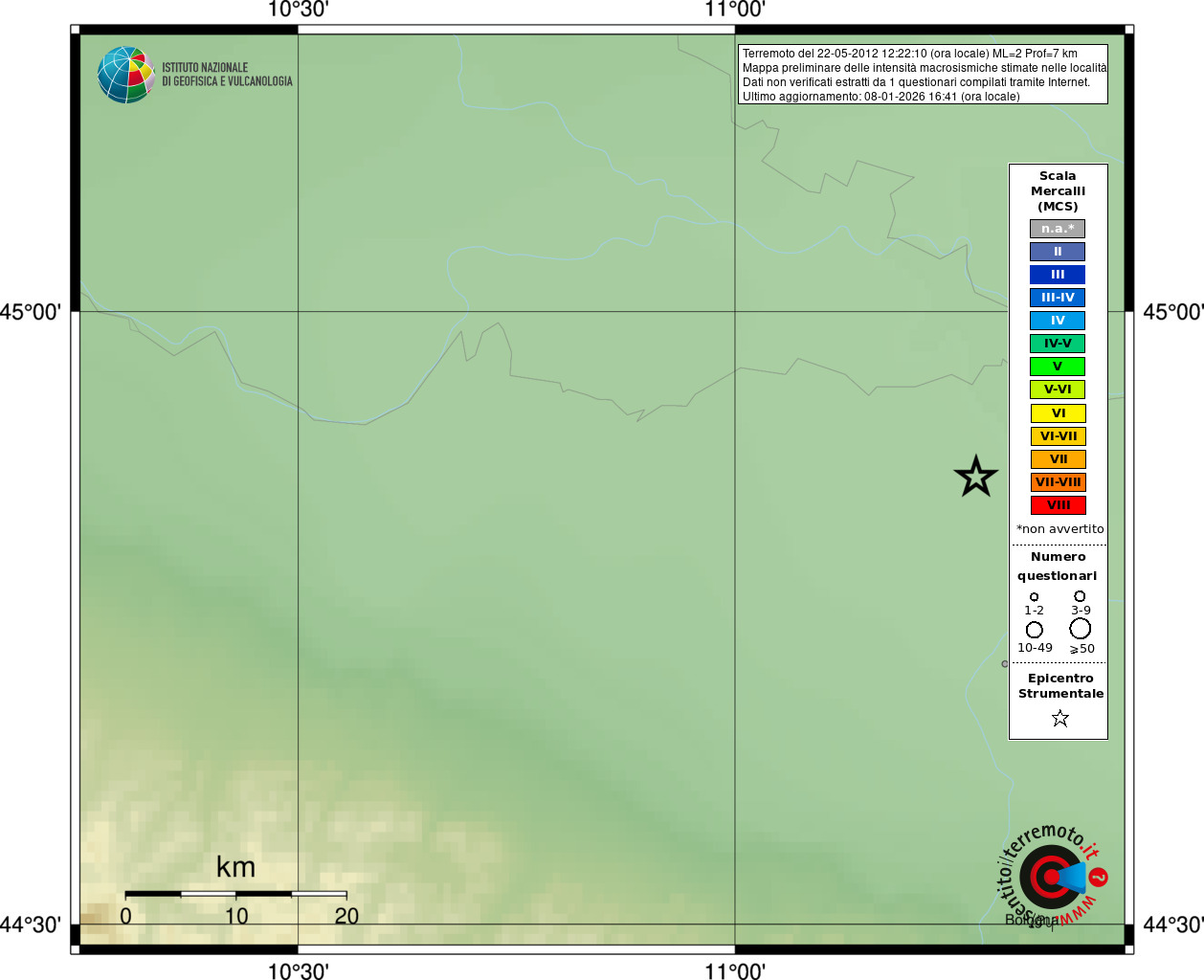1204x980 pixels.
Task: Click the Terremoto del 22-05-2012 header line
Action: [909, 54]
